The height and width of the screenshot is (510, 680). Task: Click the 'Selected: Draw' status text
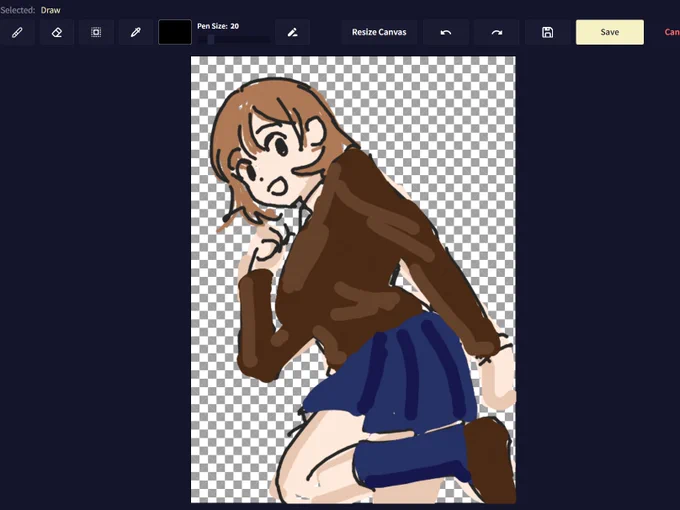pyautogui.click(x=30, y=10)
